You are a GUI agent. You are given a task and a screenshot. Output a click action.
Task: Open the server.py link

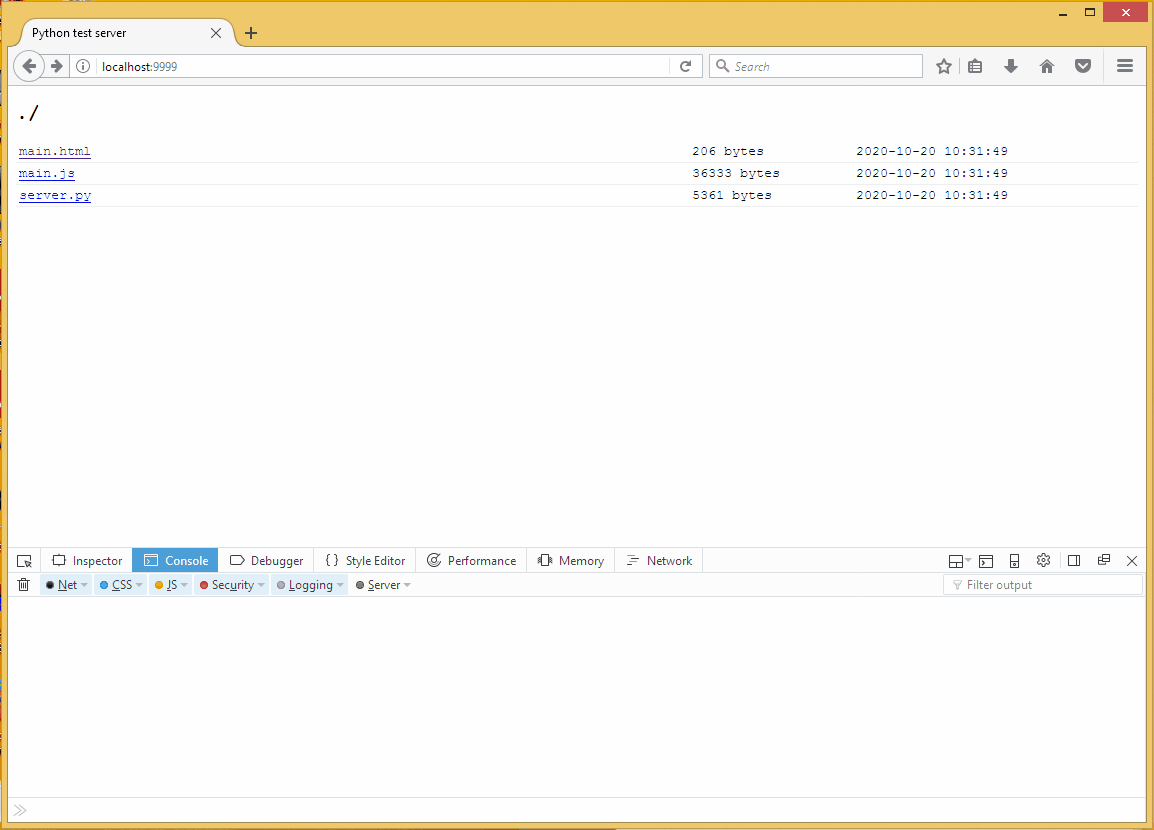(x=55, y=196)
